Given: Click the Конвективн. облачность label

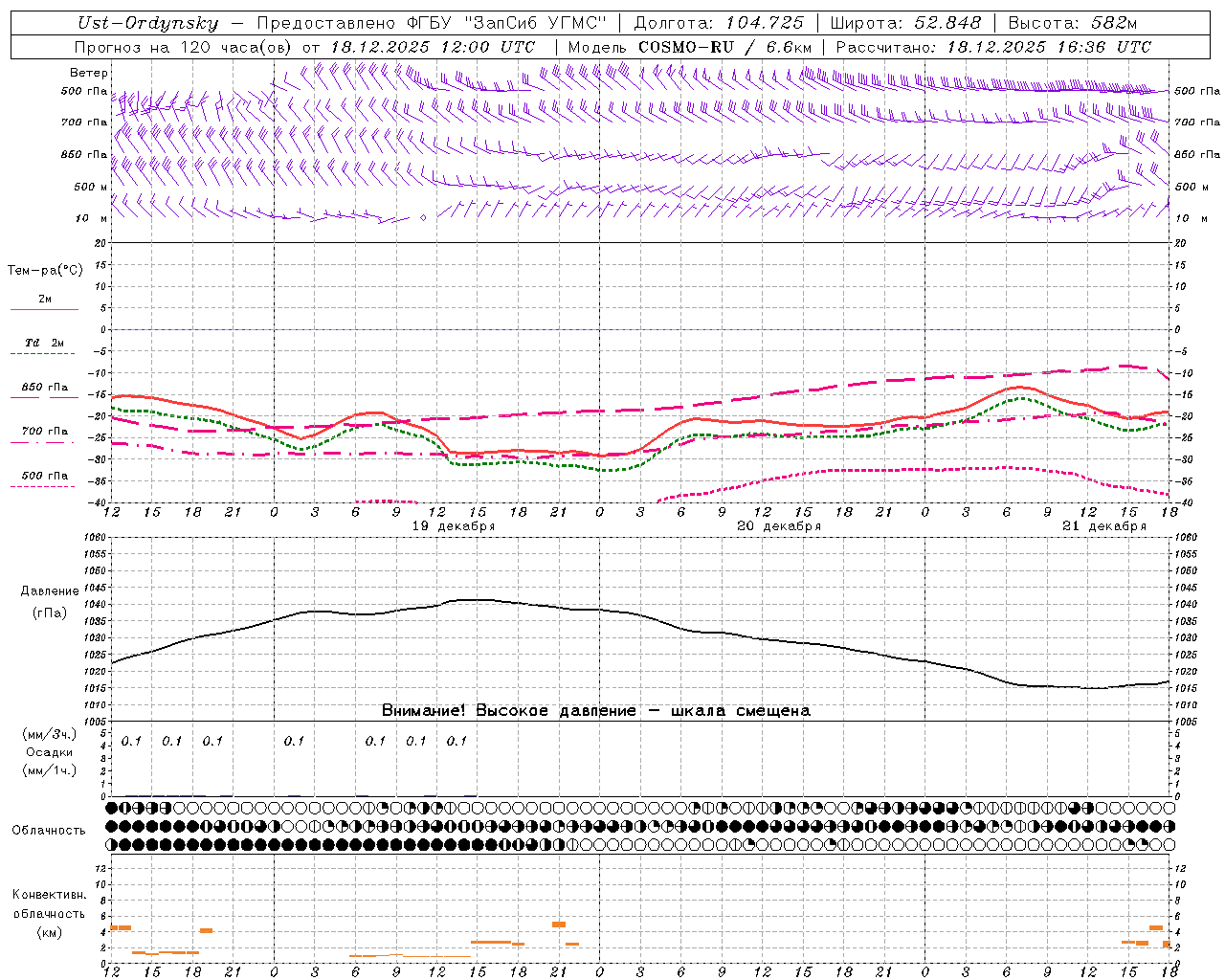Looking at the screenshot, I should pyautogui.click(x=49, y=903).
